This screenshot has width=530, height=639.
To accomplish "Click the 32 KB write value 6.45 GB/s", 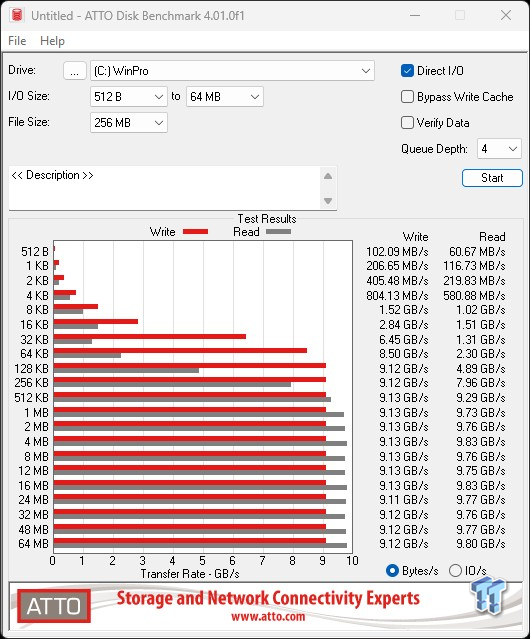I will [404, 339].
